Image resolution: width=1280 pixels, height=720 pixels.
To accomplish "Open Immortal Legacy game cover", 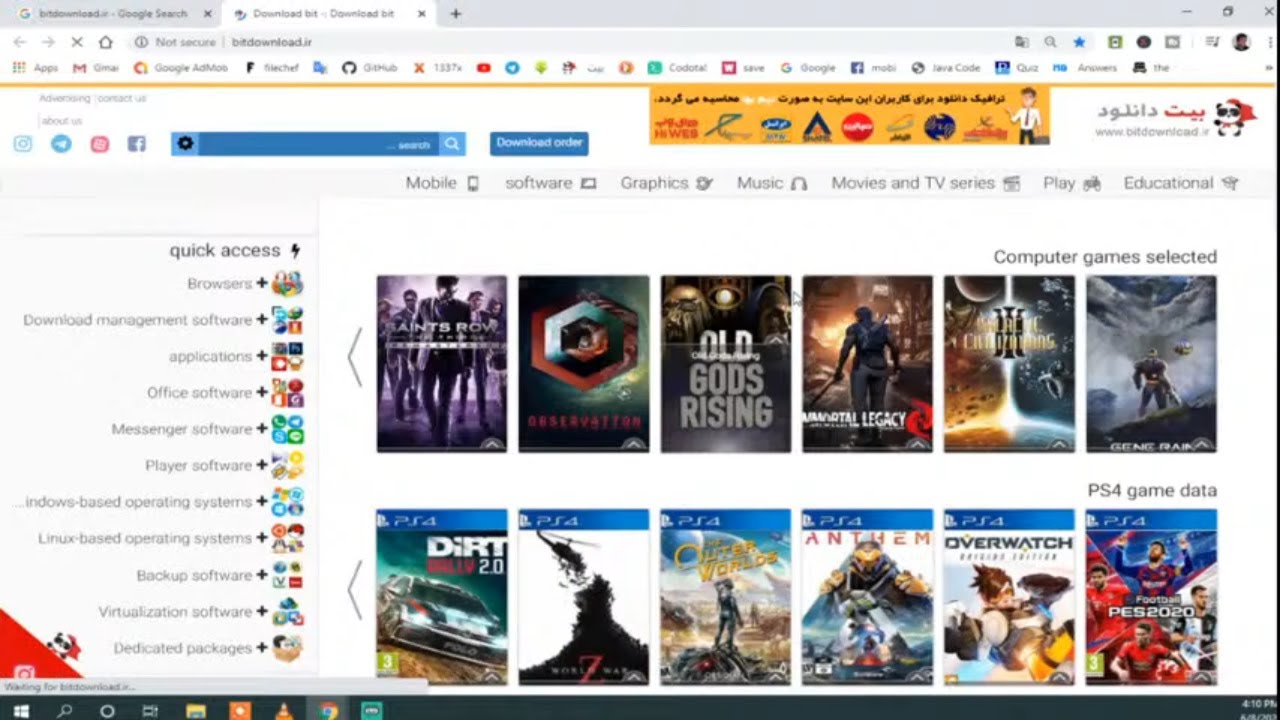I will (867, 364).
